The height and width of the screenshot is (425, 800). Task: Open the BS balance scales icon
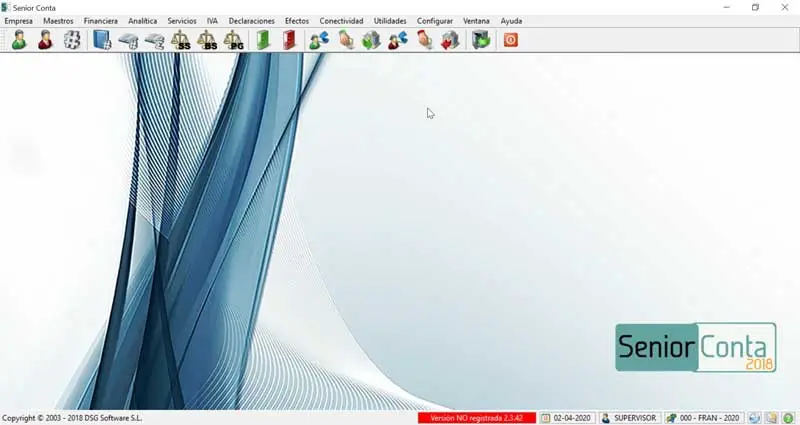207,40
